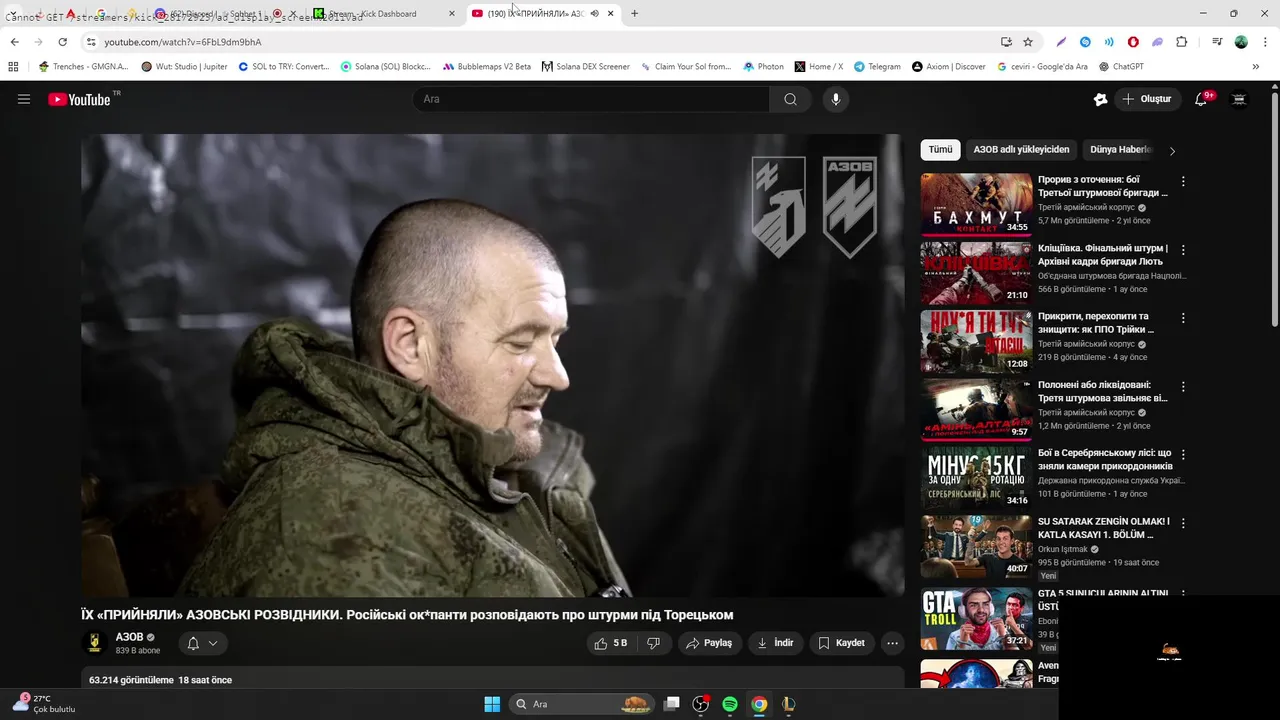This screenshot has width=1280, height=720.
Task: Open 'Мінус 15 кг' thumbnail 34:16
Action: [x=977, y=477]
